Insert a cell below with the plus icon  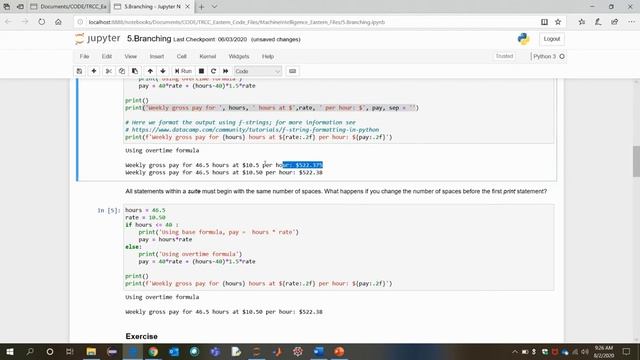(94, 71)
